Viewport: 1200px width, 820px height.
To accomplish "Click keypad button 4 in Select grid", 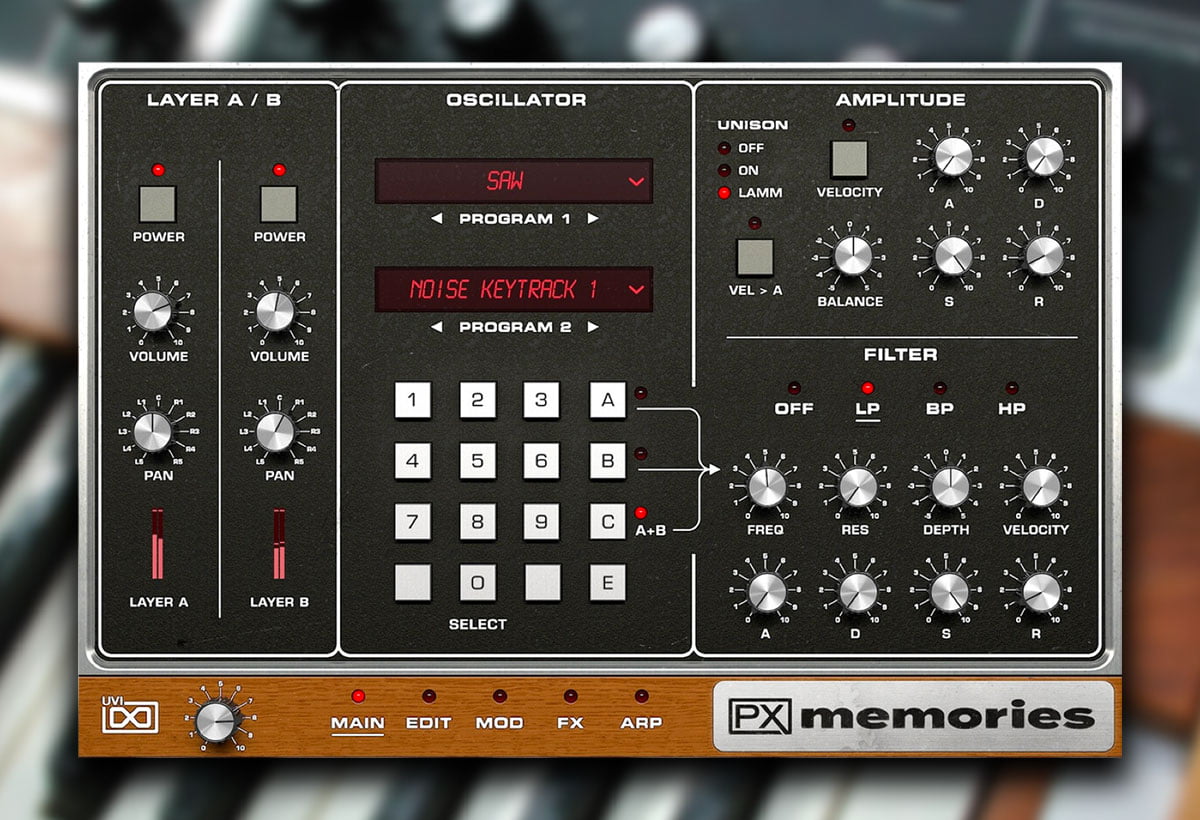I will click(x=413, y=462).
